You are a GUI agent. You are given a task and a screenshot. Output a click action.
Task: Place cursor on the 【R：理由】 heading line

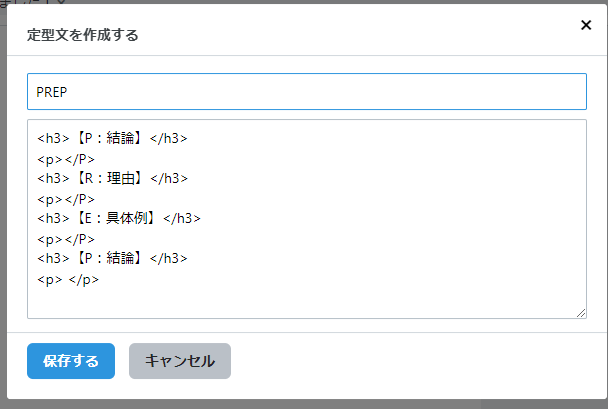(x=112, y=178)
